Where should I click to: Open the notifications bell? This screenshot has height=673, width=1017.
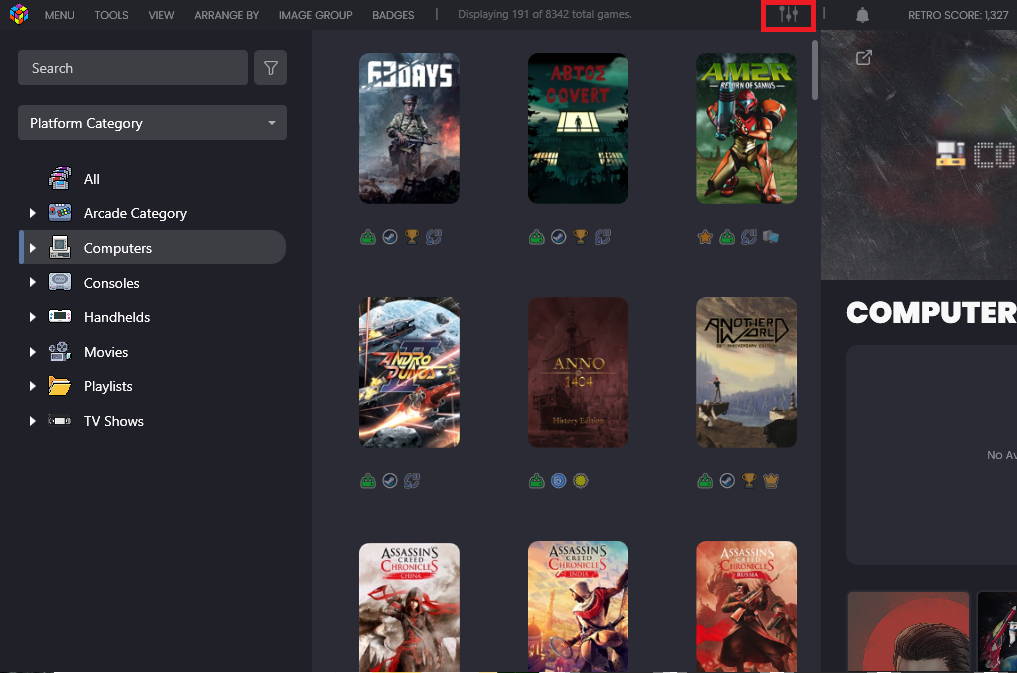pyautogui.click(x=862, y=15)
